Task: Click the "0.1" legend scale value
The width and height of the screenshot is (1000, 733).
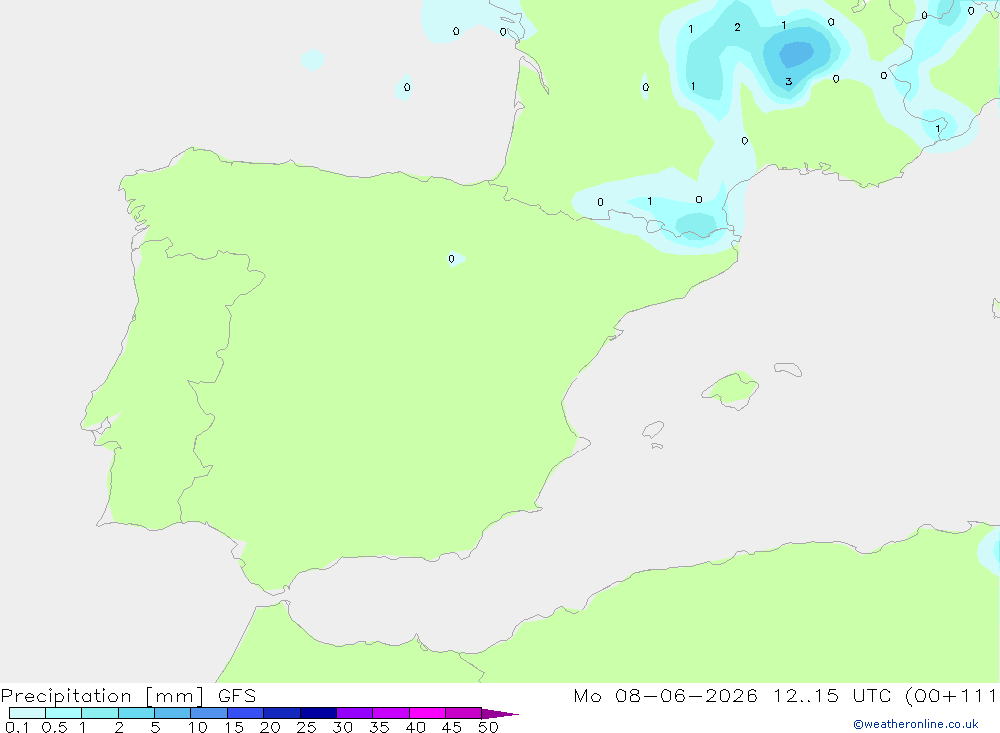Action: tap(17, 727)
